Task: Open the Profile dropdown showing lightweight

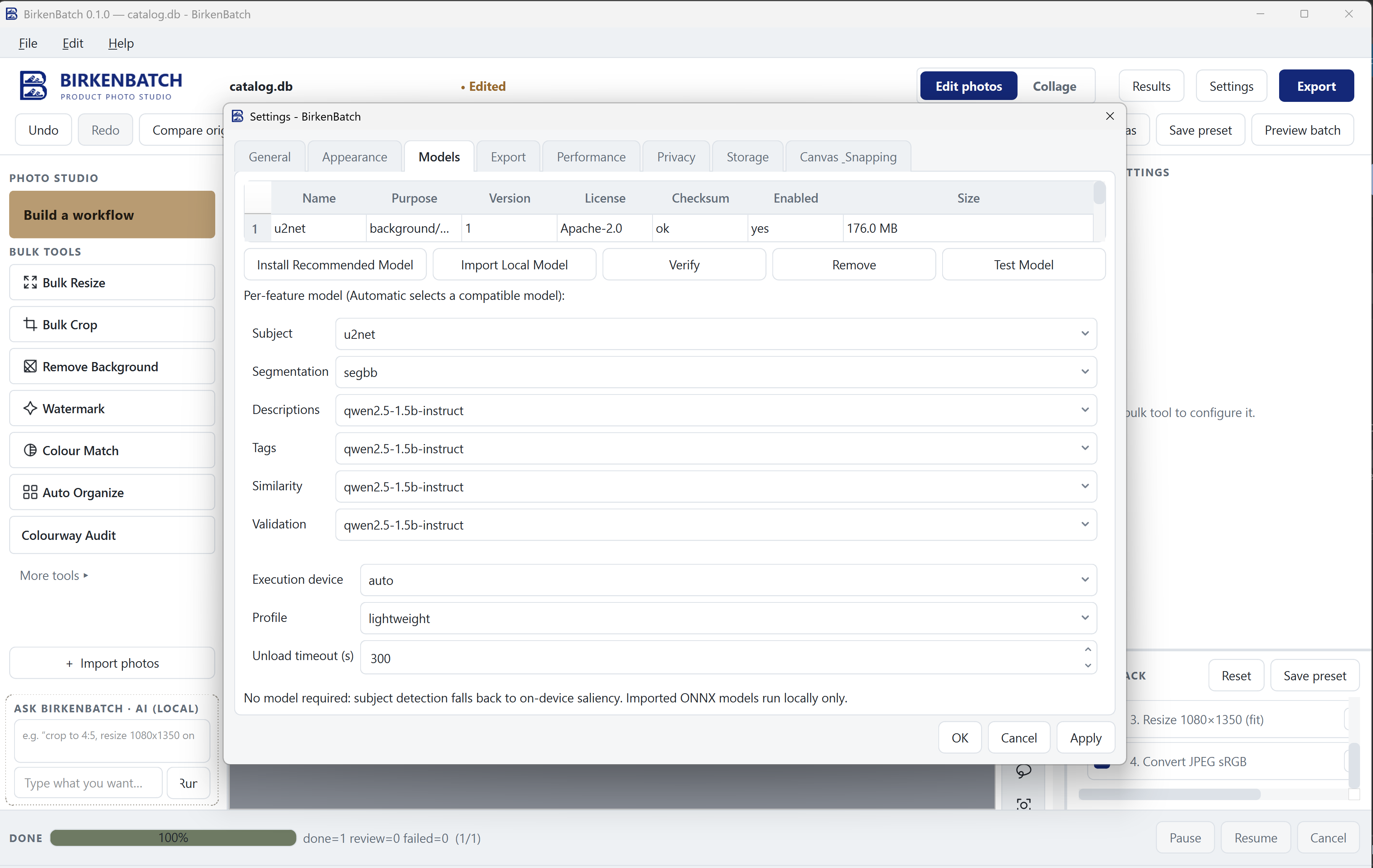Action: coord(728,618)
